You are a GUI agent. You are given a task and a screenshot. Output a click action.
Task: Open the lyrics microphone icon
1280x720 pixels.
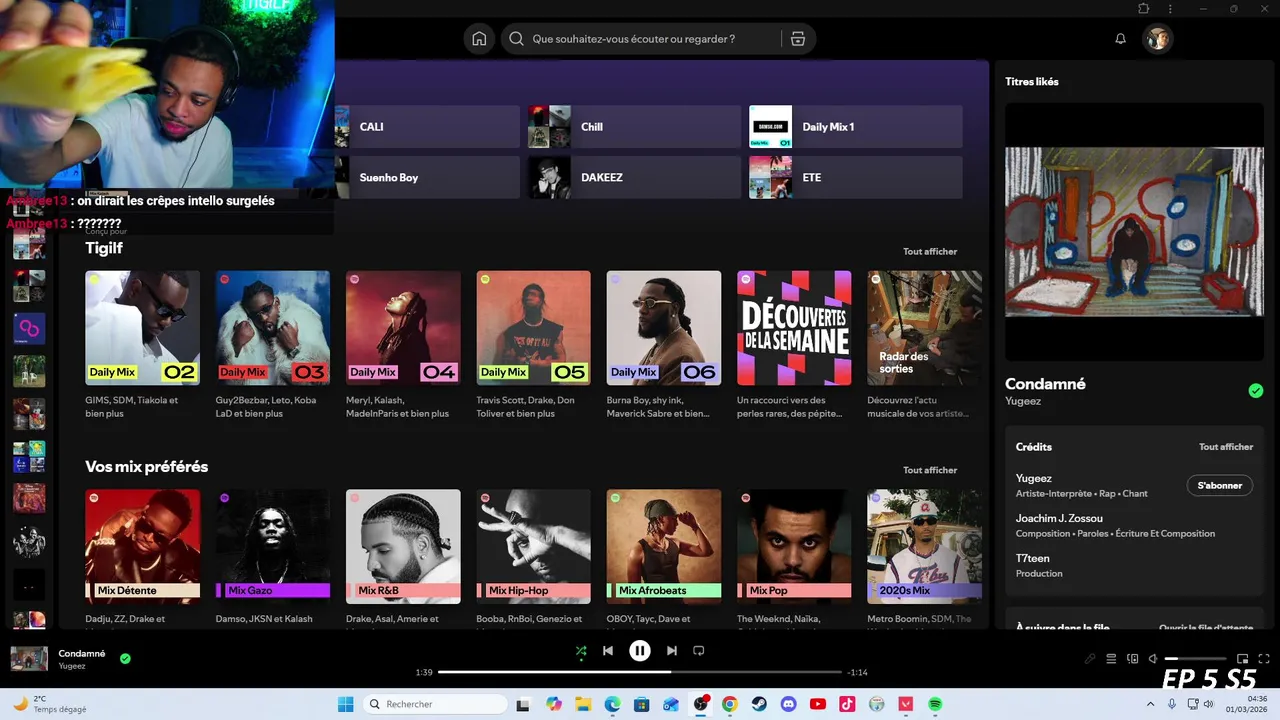(1090, 659)
